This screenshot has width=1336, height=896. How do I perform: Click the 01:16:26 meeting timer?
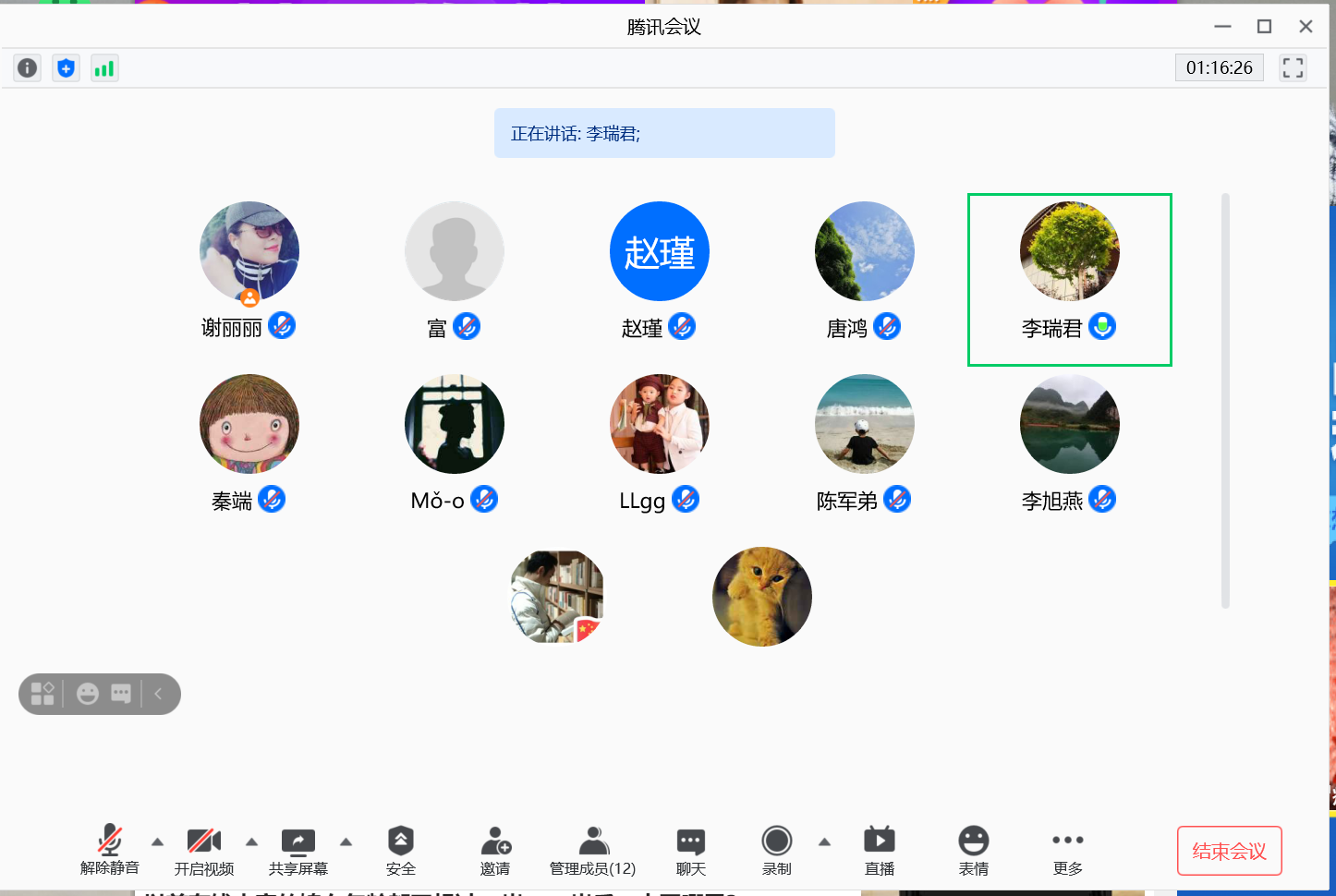1219,67
